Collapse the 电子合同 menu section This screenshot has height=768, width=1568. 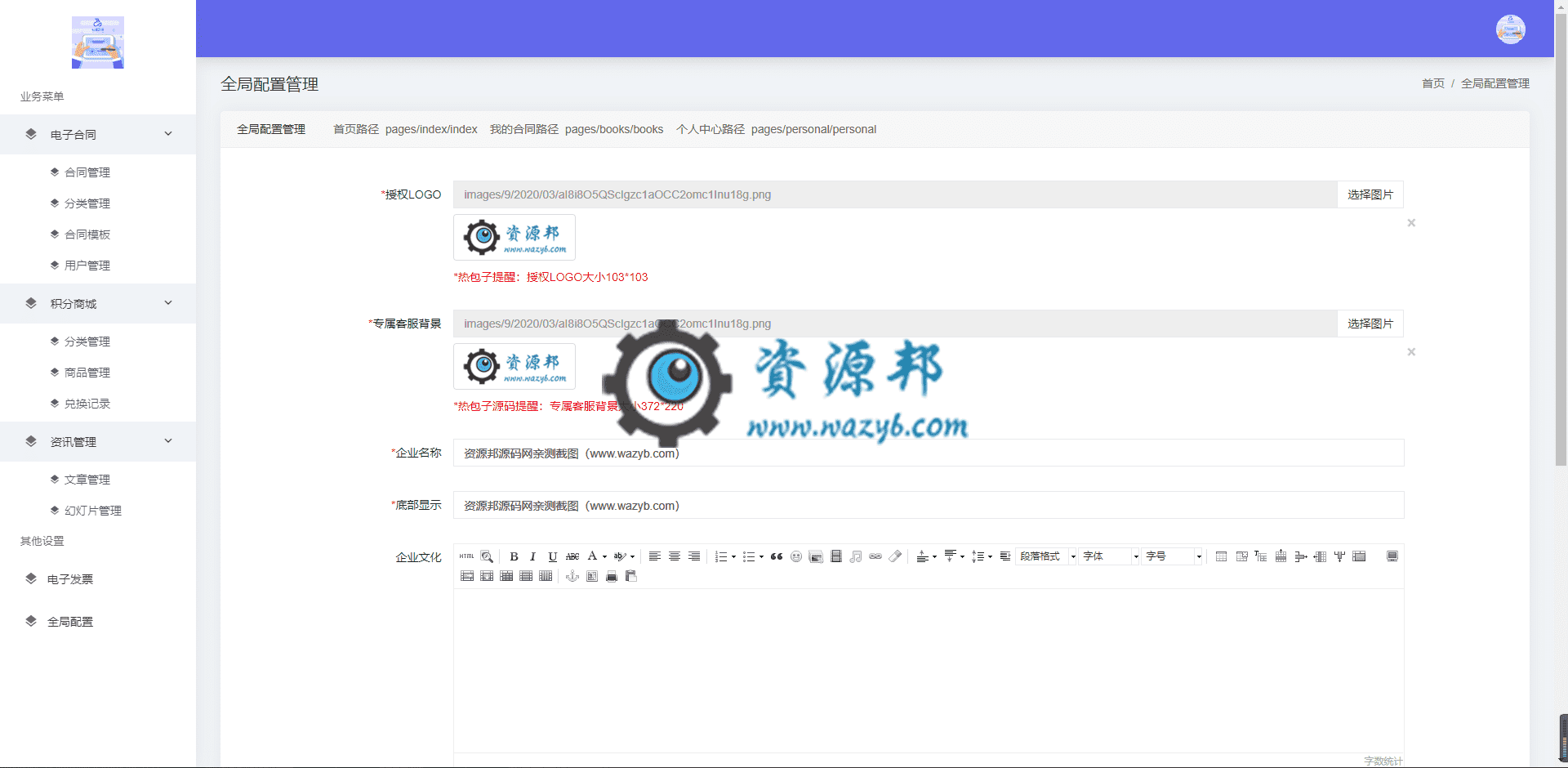(98, 134)
